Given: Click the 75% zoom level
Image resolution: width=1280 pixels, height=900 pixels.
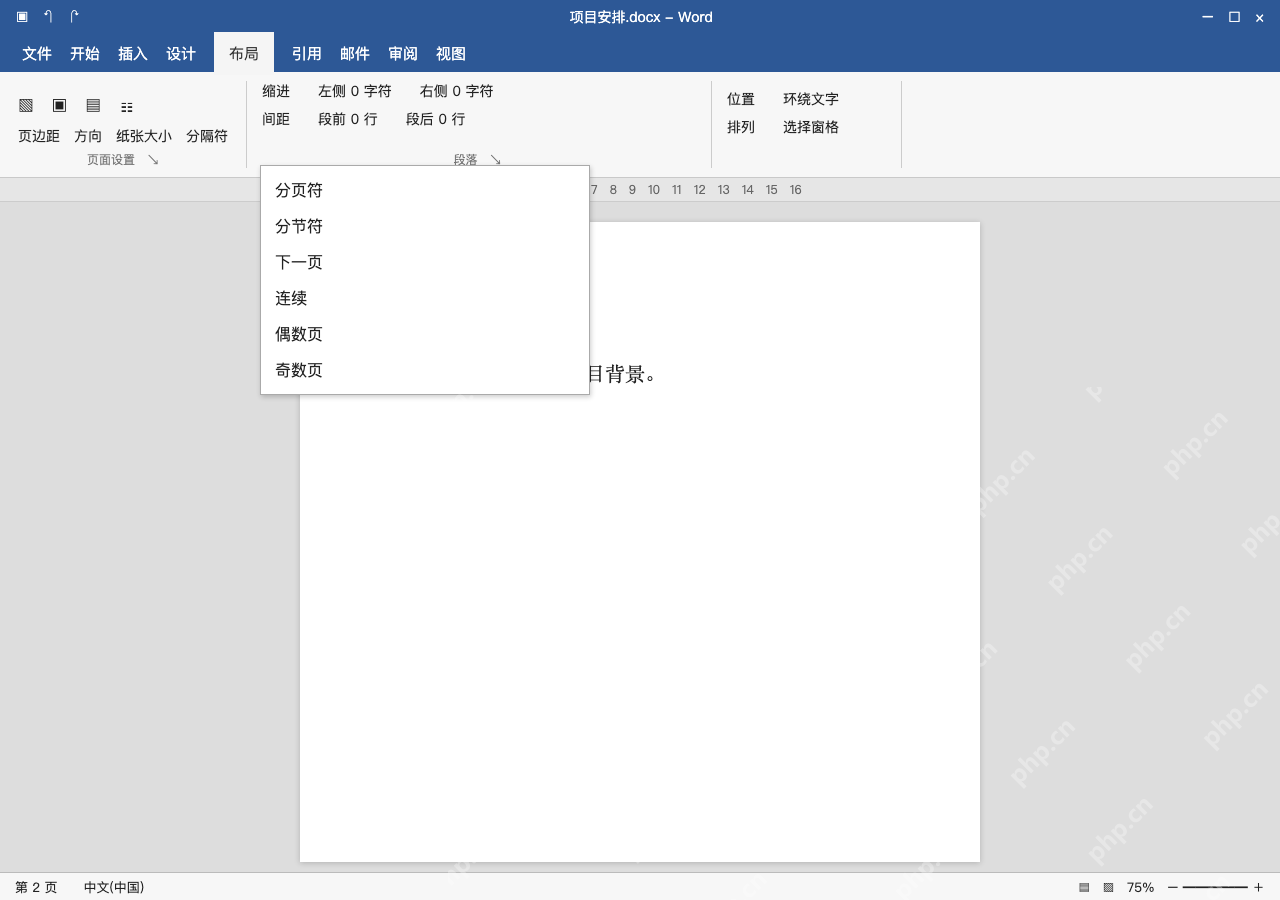Looking at the screenshot, I should [1140, 887].
